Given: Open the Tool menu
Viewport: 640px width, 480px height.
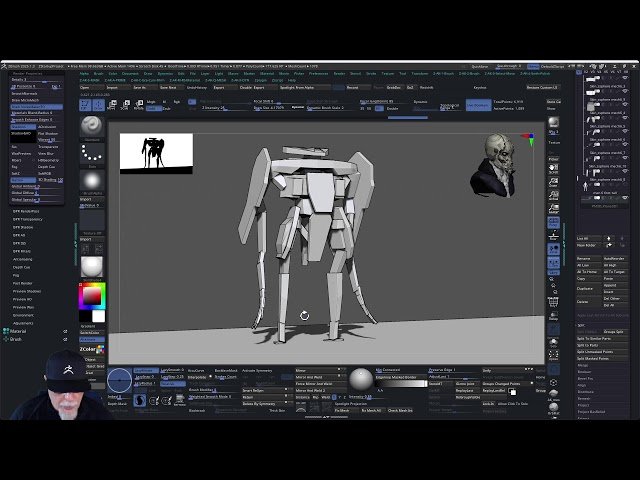Looking at the screenshot, I should click(402, 74).
